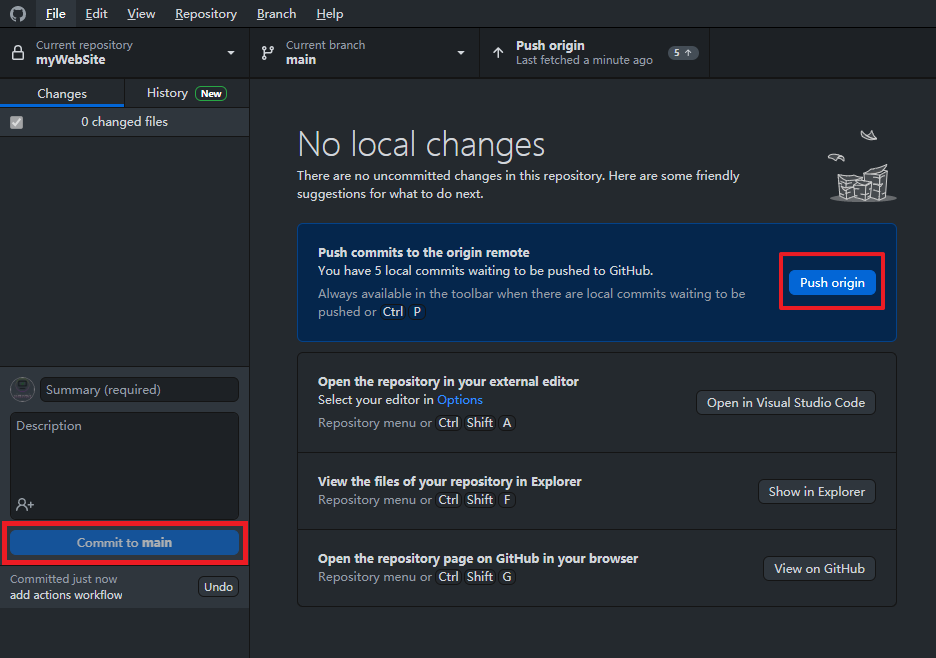Open the Branch menu

pyautogui.click(x=276, y=14)
